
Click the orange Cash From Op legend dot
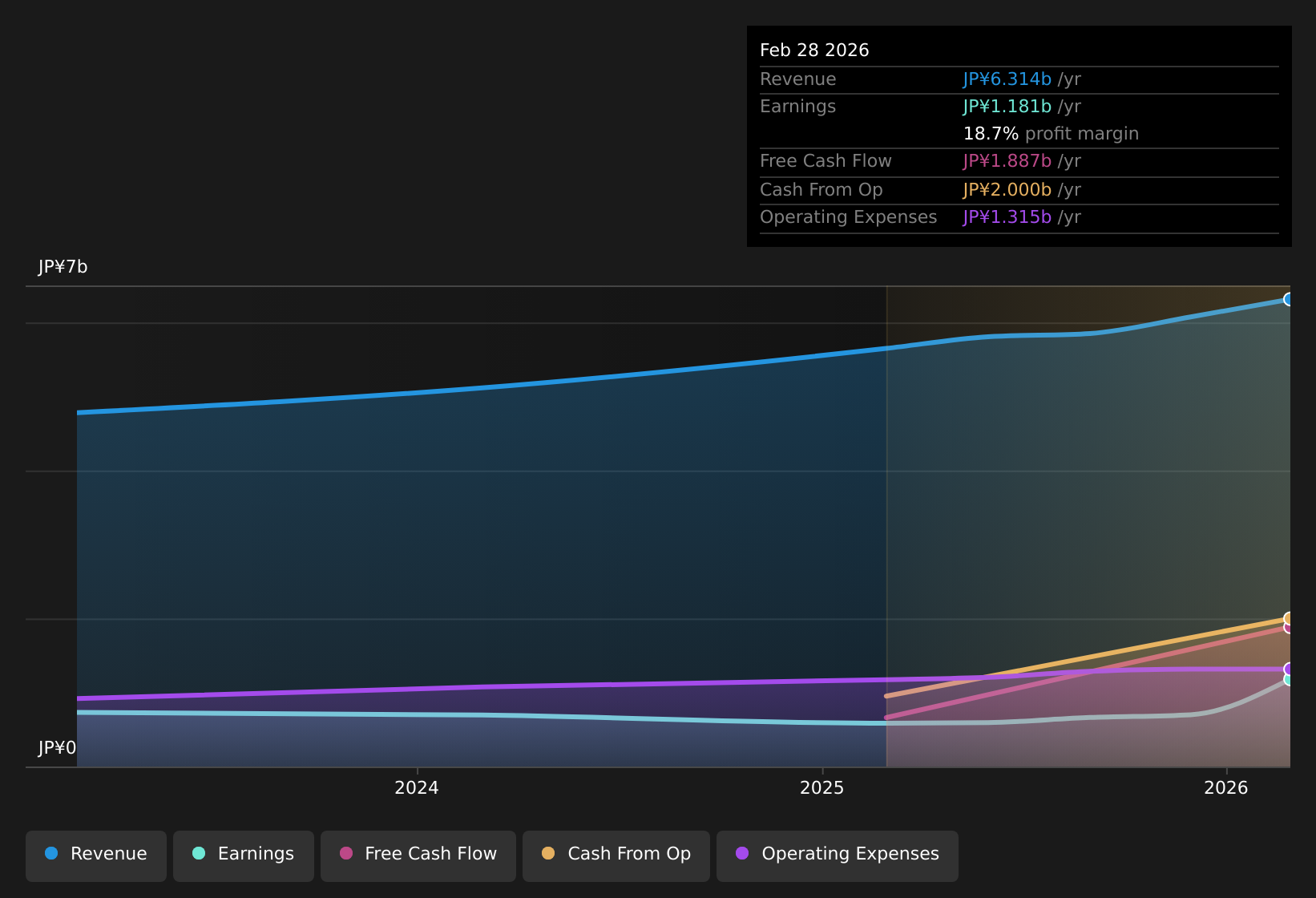(x=548, y=853)
